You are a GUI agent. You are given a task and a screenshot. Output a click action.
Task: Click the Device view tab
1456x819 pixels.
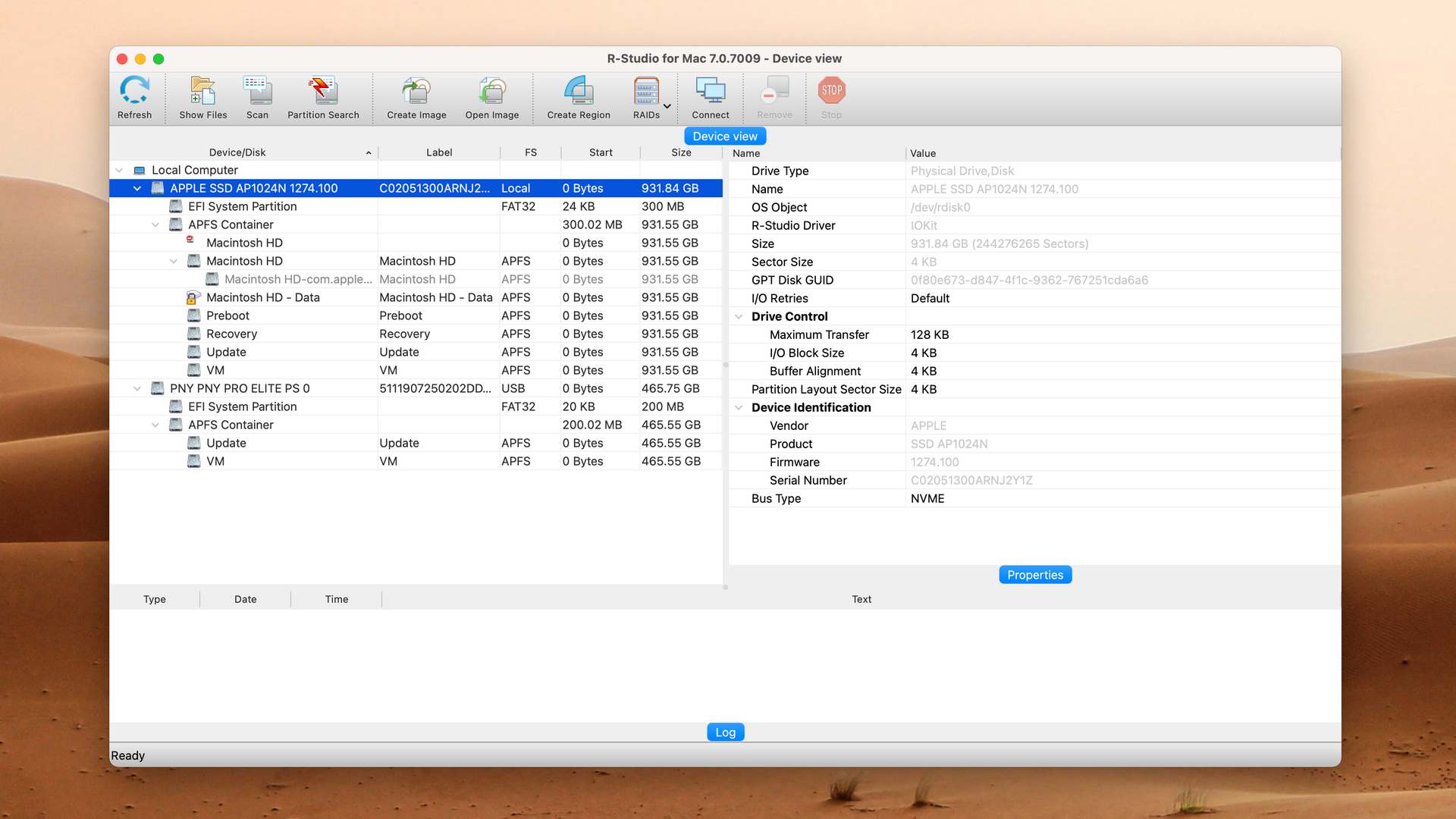(x=725, y=135)
